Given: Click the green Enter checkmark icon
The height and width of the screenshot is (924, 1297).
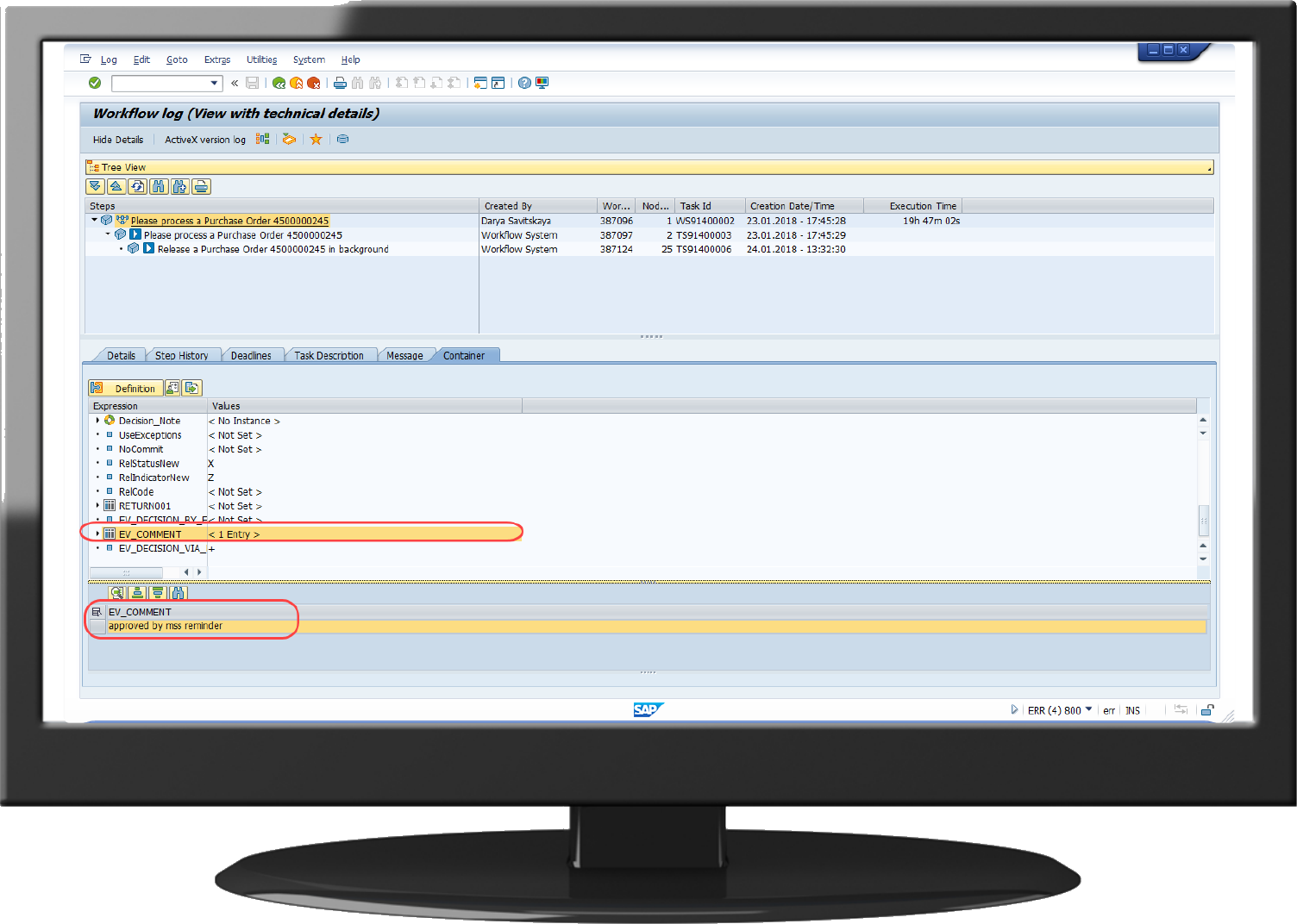Looking at the screenshot, I should tap(95, 83).
